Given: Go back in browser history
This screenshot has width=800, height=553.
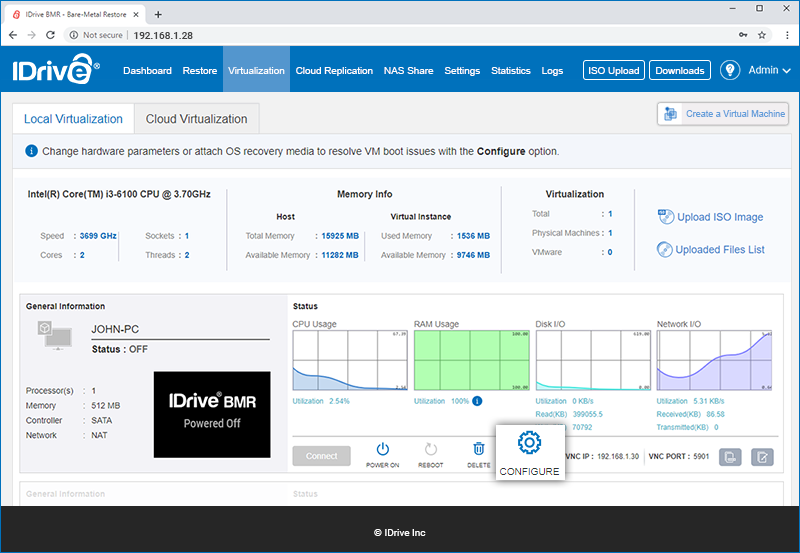Looking at the screenshot, I should (x=13, y=35).
